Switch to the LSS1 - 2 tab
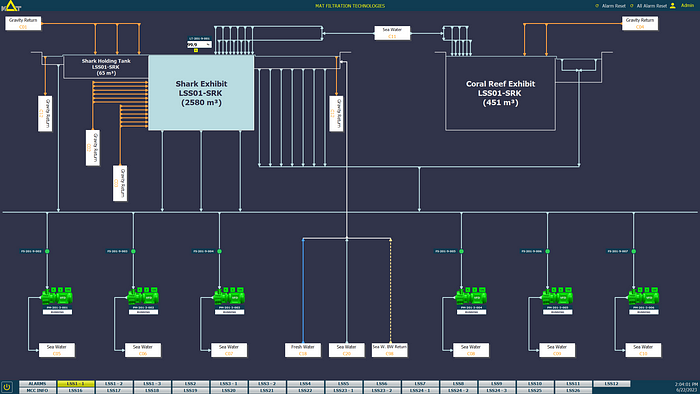This screenshot has width=700, height=394. pos(114,384)
